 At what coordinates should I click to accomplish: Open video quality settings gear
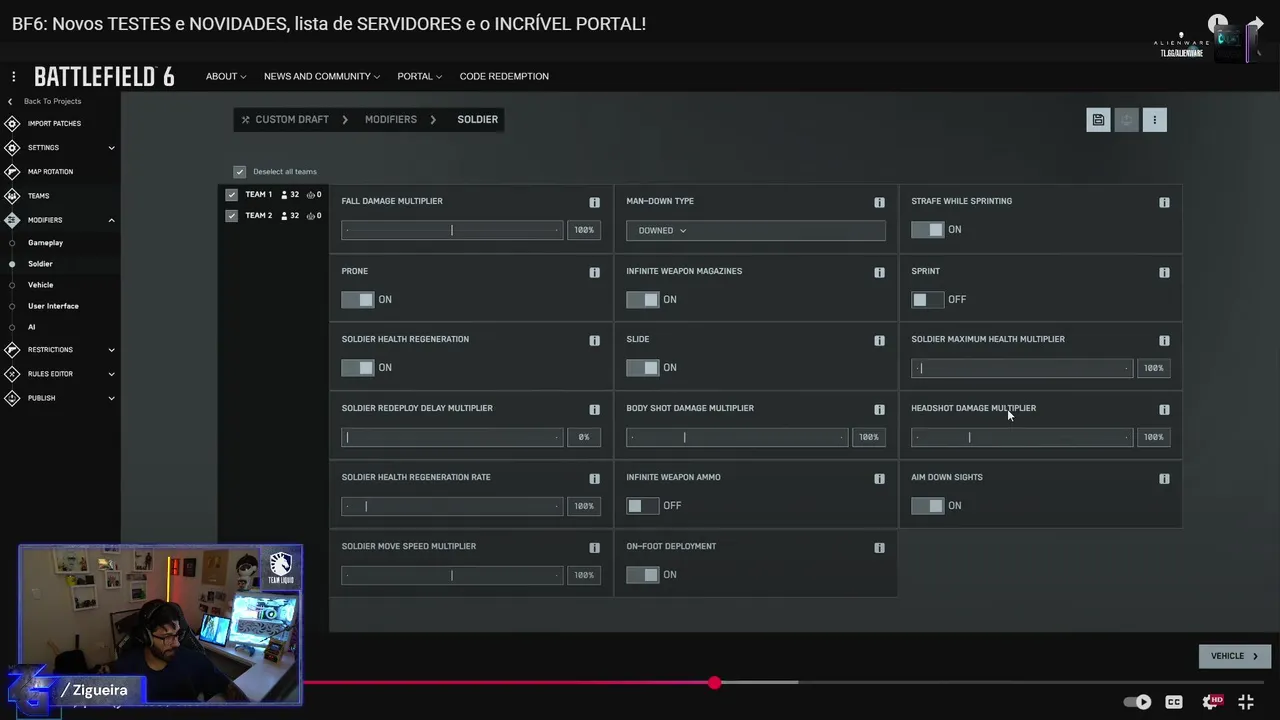(x=1211, y=702)
